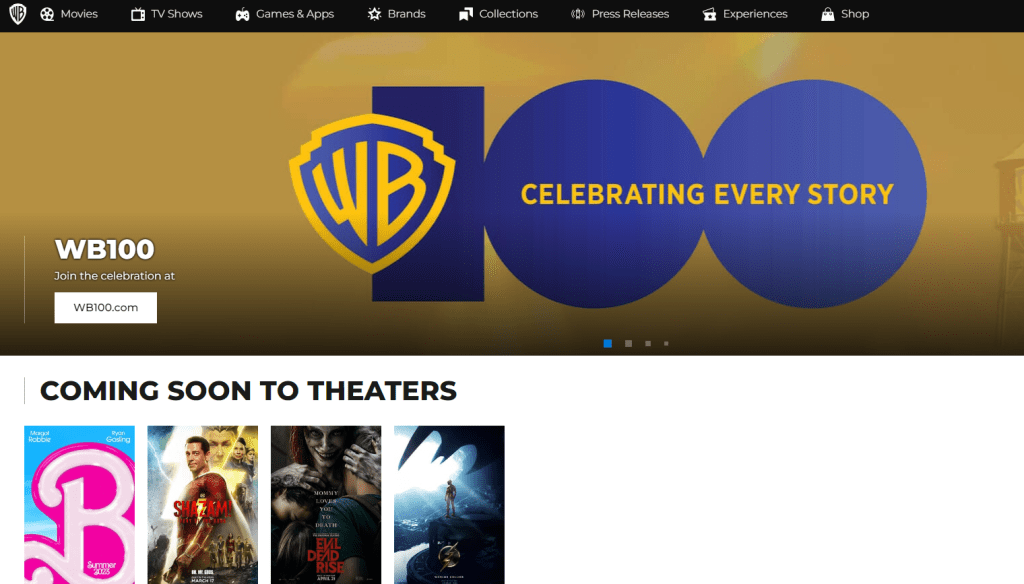Switch to the second carousel slide dot
Viewport: 1024px width, 584px height.
628,343
